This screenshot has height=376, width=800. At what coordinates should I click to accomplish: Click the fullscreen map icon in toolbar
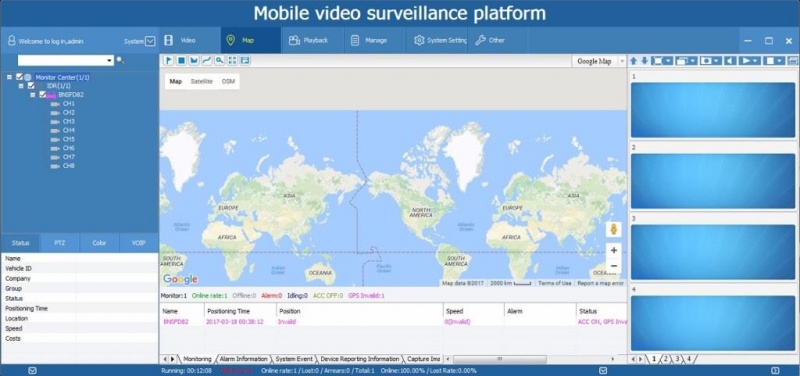click(x=232, y=61)
